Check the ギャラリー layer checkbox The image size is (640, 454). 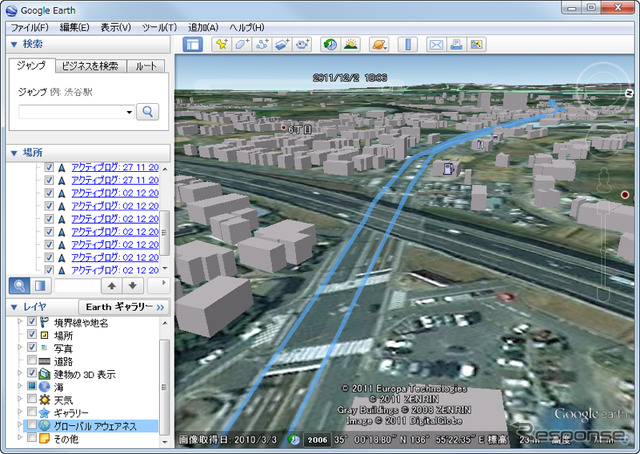point(31,412)
